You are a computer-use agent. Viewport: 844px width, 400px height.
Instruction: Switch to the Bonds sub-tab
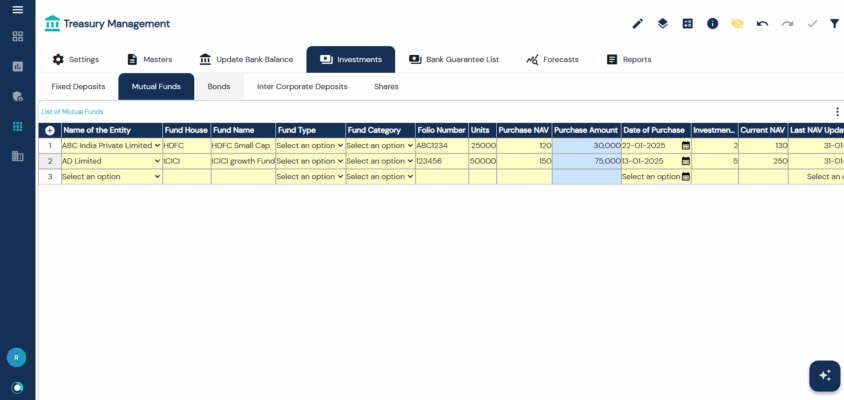coord(219,87)
